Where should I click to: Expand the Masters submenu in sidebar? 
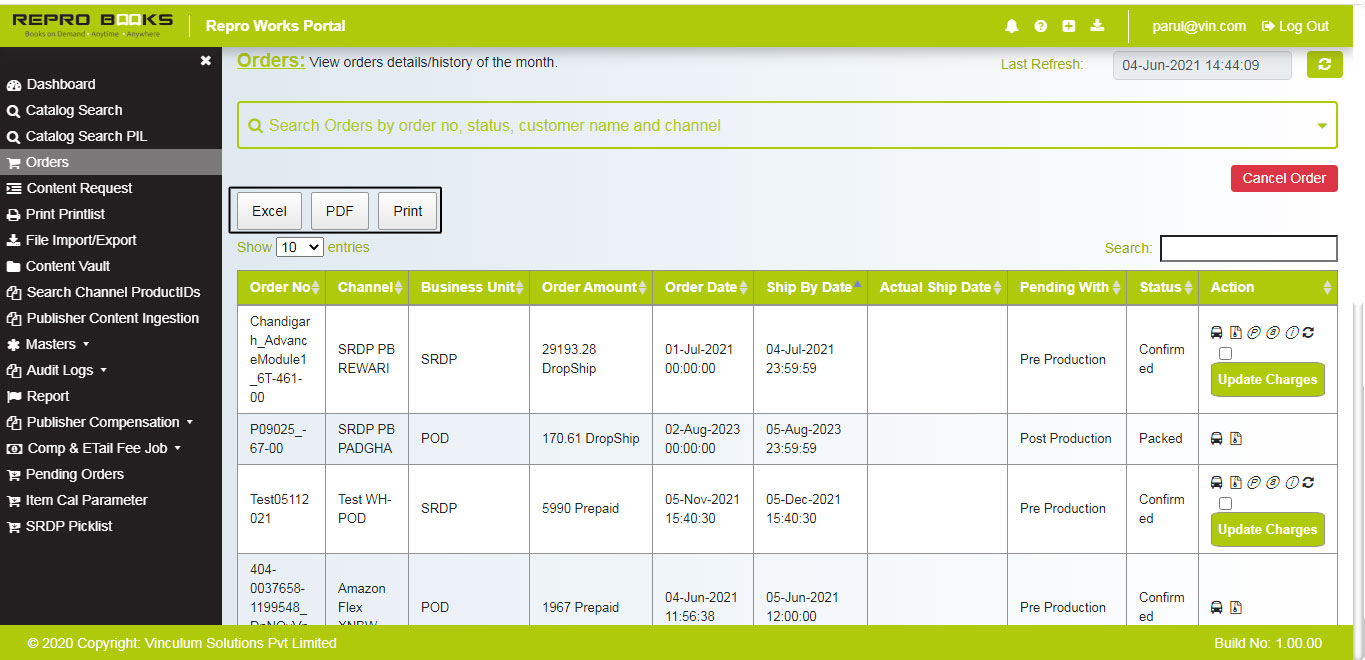pyautogui.click(x=56, y=344)
